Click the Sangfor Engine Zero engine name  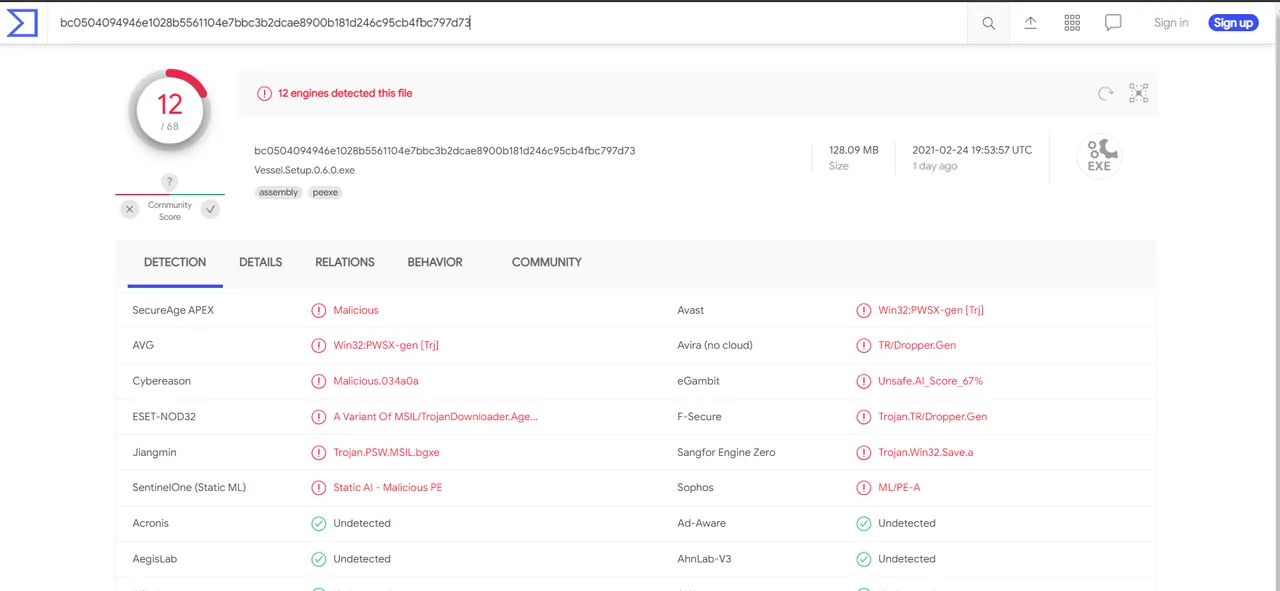[726, 452]
